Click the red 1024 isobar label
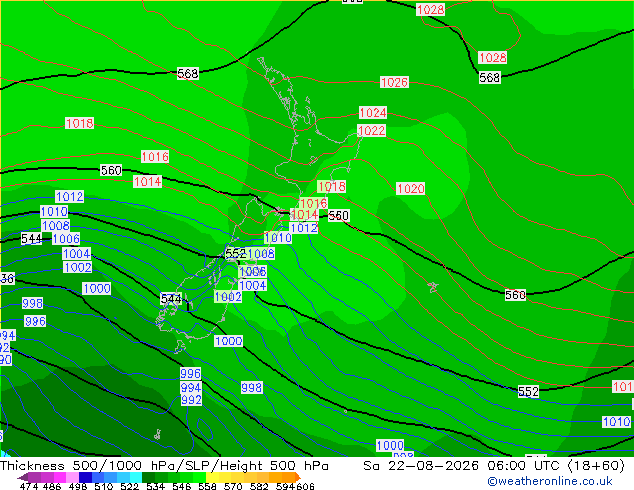Screen dimensions: 634x490 tap(373, 112)
